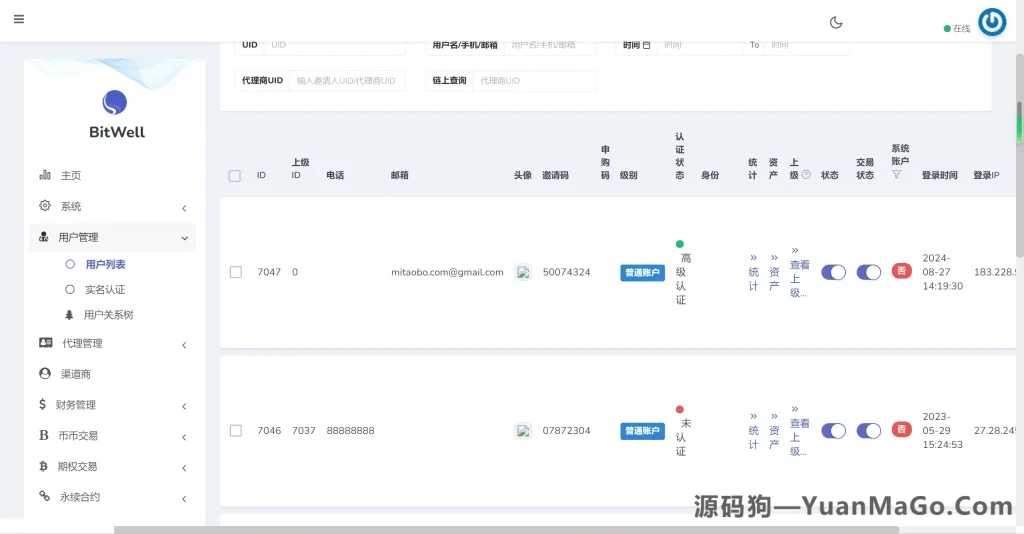Check the row checkbox for user 7046
Image resolution: width=1024 pixels, height=534 pixels.
(236, 431)
